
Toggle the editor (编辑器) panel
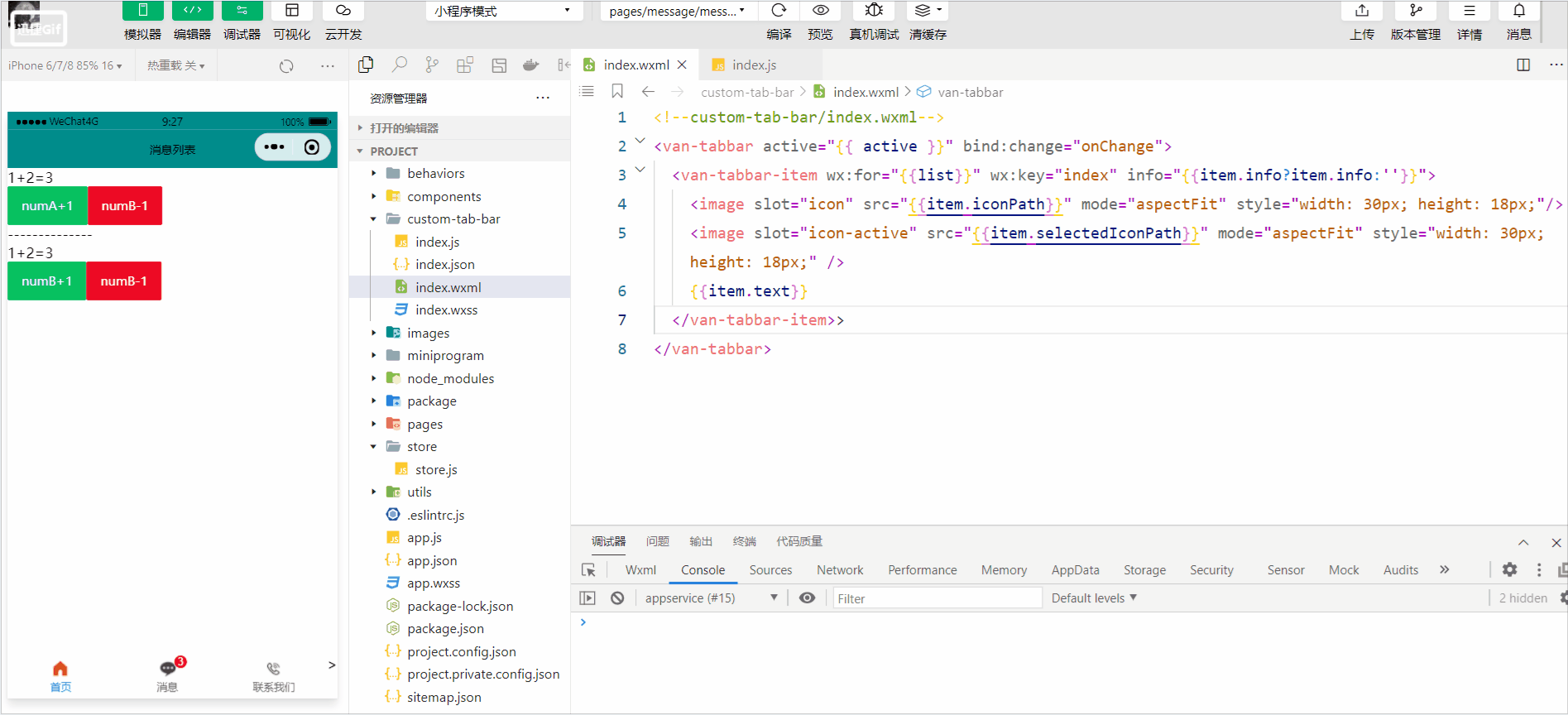pyautogui.click(x=192, y=11)
